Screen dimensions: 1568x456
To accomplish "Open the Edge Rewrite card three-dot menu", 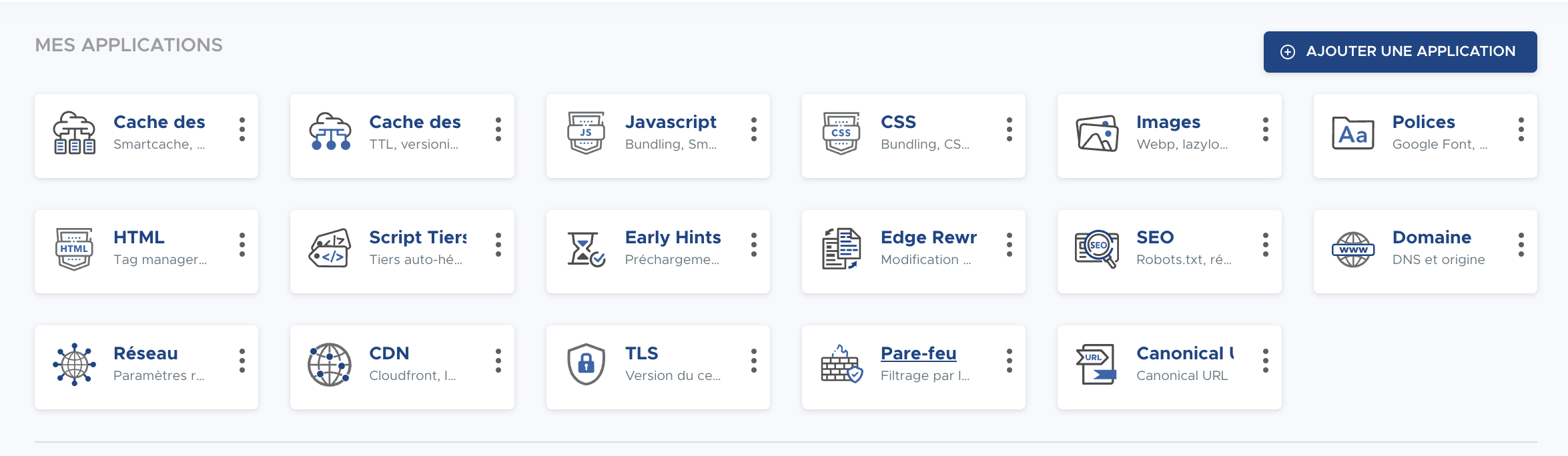I will coord(1010,245).
